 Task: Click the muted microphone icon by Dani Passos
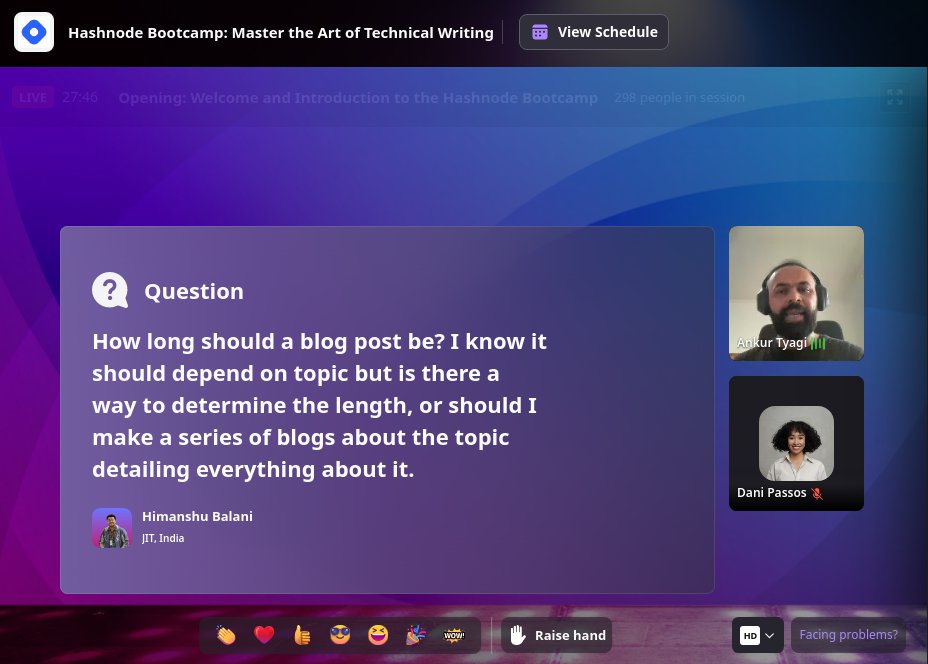817,493
